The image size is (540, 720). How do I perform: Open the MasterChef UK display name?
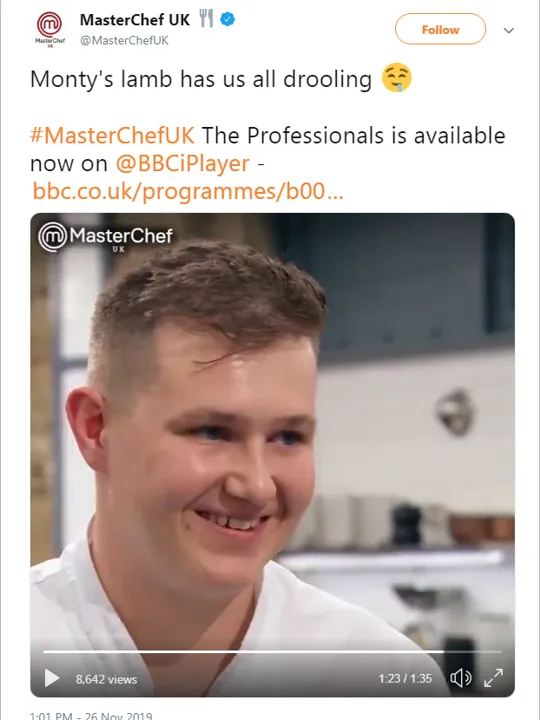[135, 20]
